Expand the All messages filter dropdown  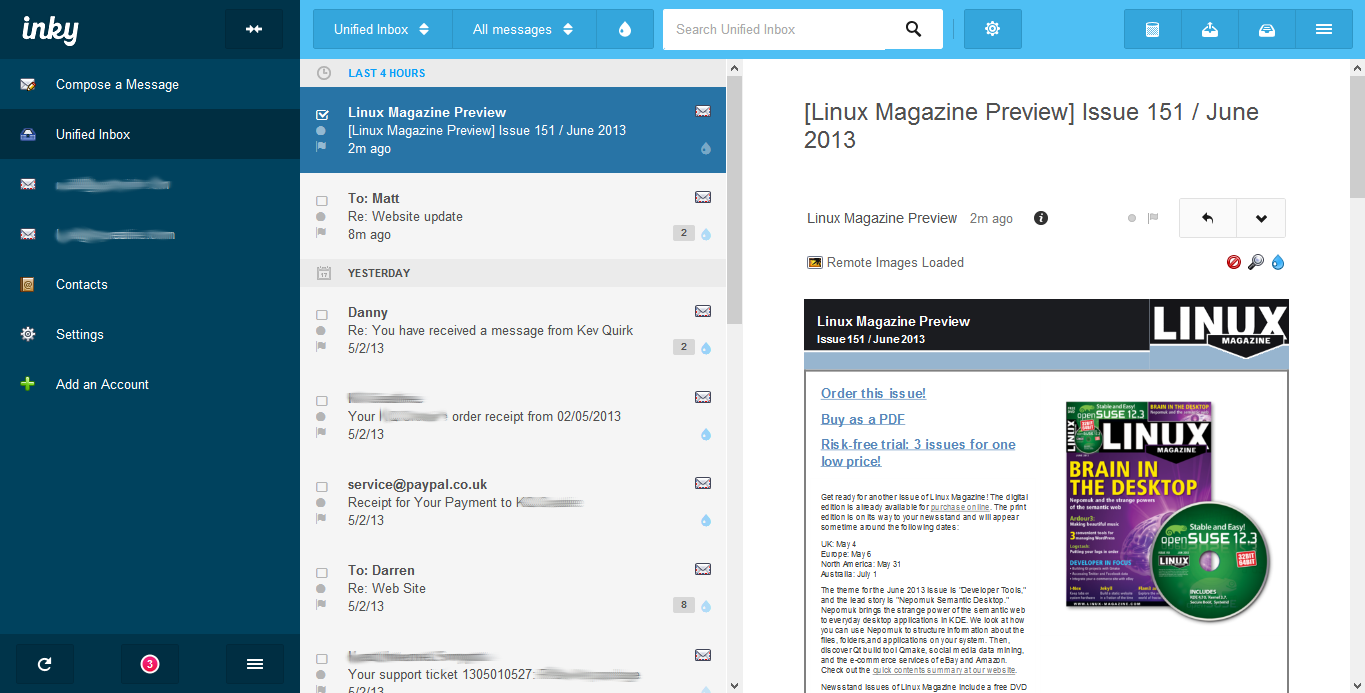(x=524, y=29)
